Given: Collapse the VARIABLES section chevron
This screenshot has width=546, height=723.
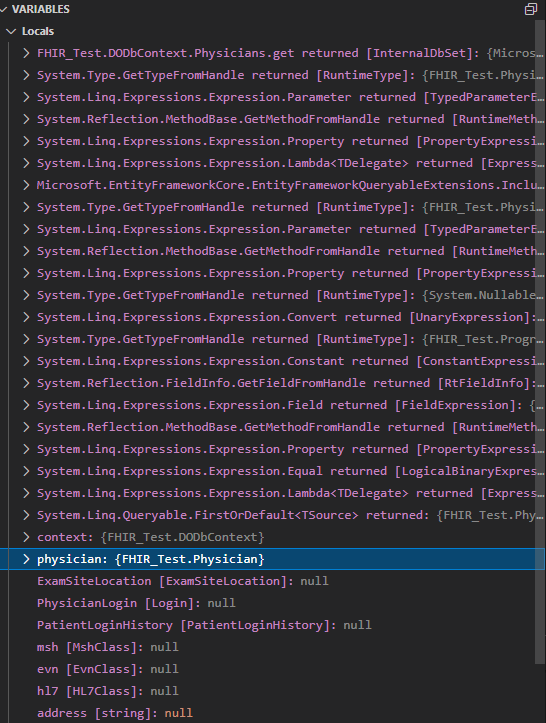Looking at the screenshot, I should pyautogui.click(x=4, y=9).
